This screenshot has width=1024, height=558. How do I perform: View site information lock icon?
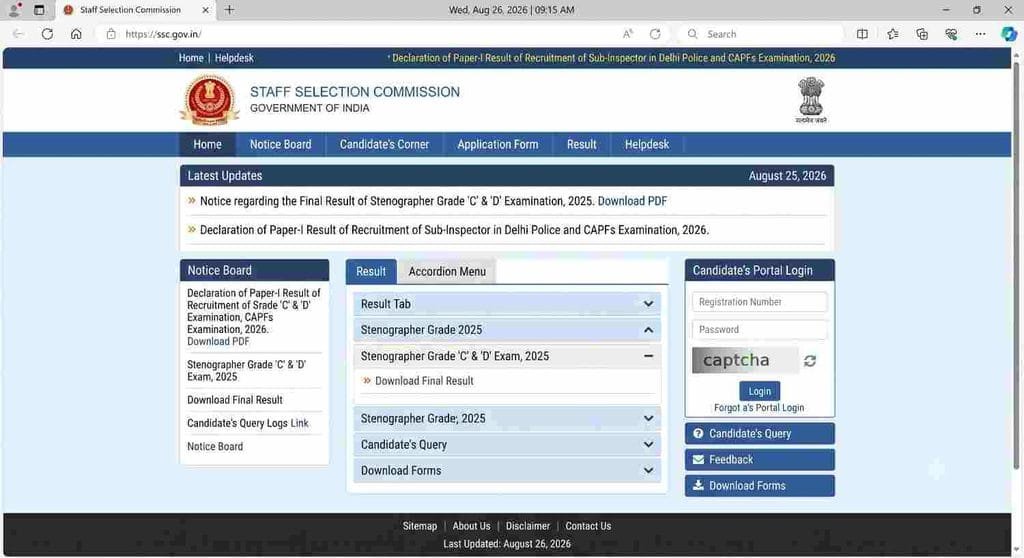[111, 34]
